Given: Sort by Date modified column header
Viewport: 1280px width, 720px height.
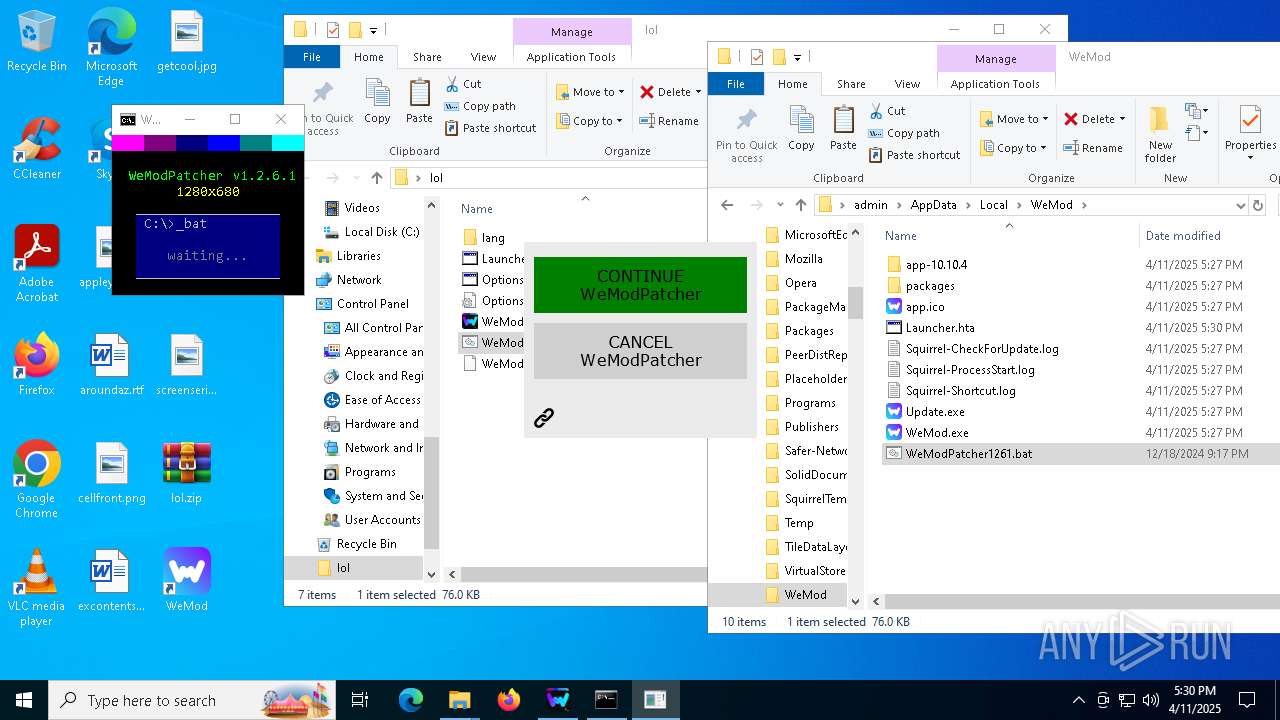Looking at the screenshot, I should pos(1183,236).
